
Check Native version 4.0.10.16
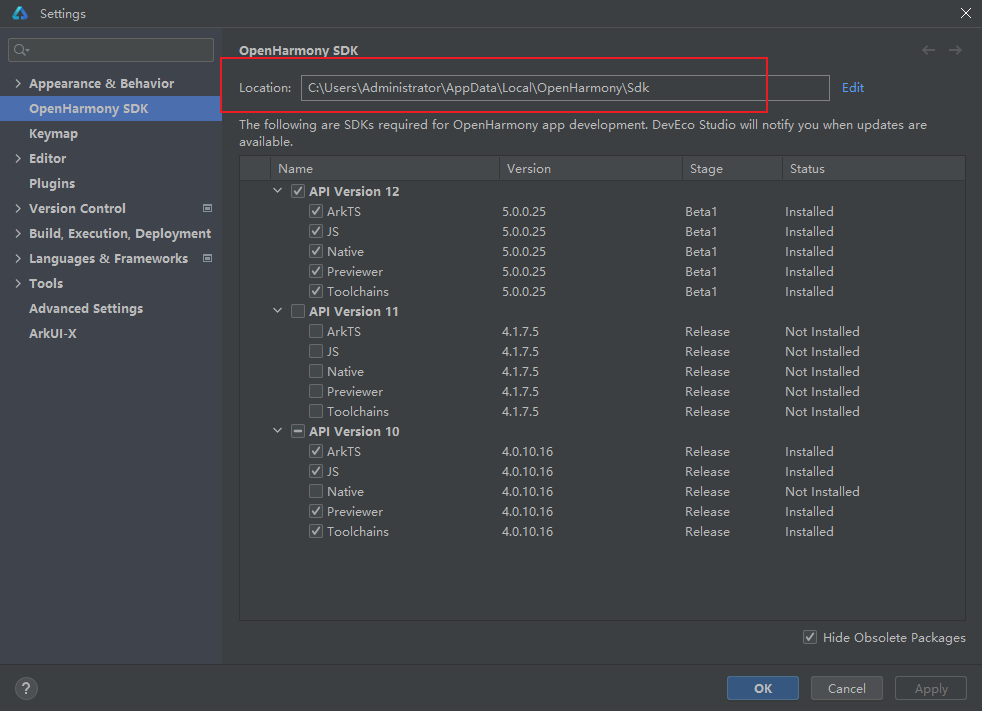pyautogui.click(x=316, y=491)
